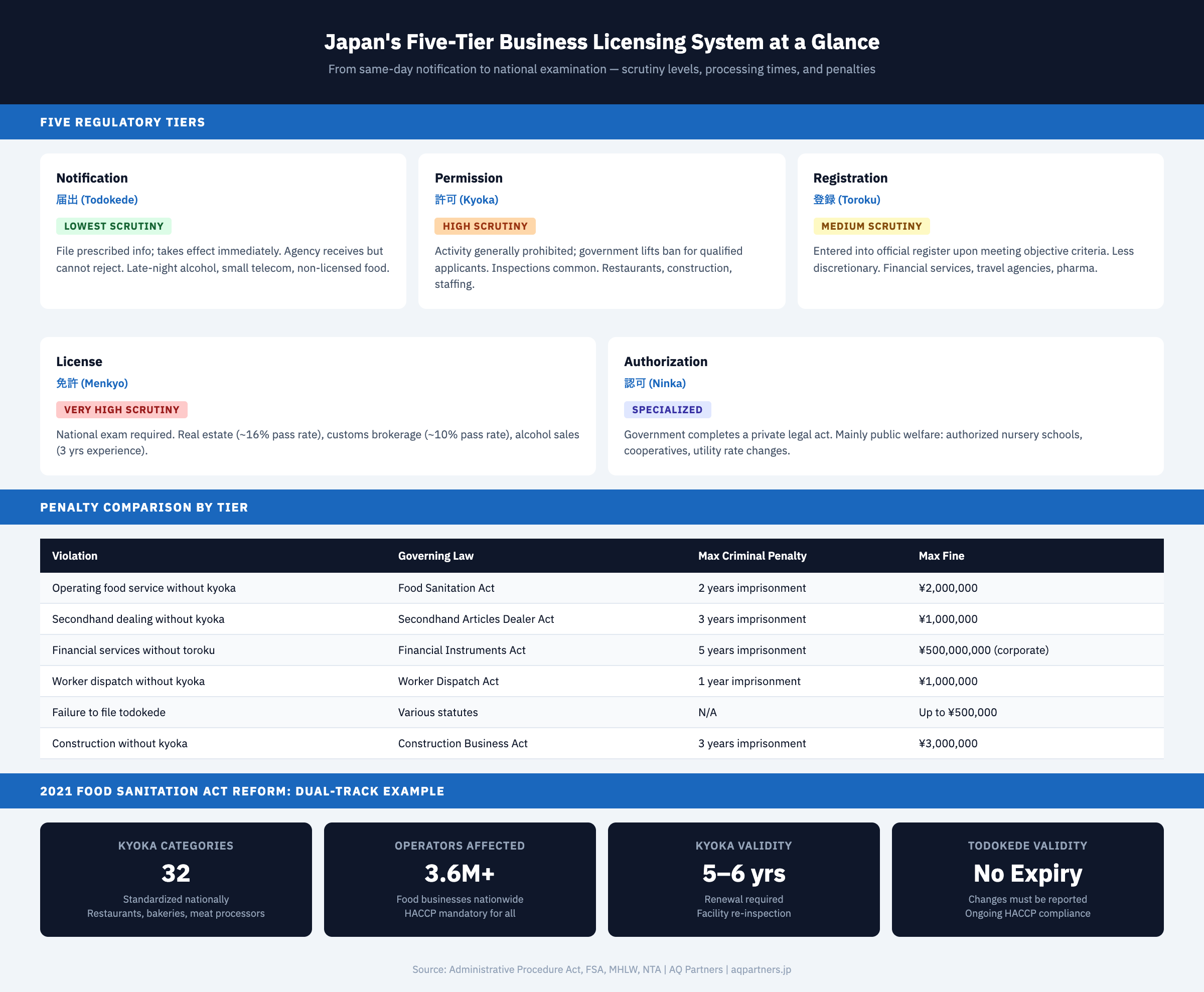Image resolution: width=1204 pixels, height=992 pixels.
Task: Click the High Scrutiny badge
Action: pyautogui.click(x=484, y=226)
